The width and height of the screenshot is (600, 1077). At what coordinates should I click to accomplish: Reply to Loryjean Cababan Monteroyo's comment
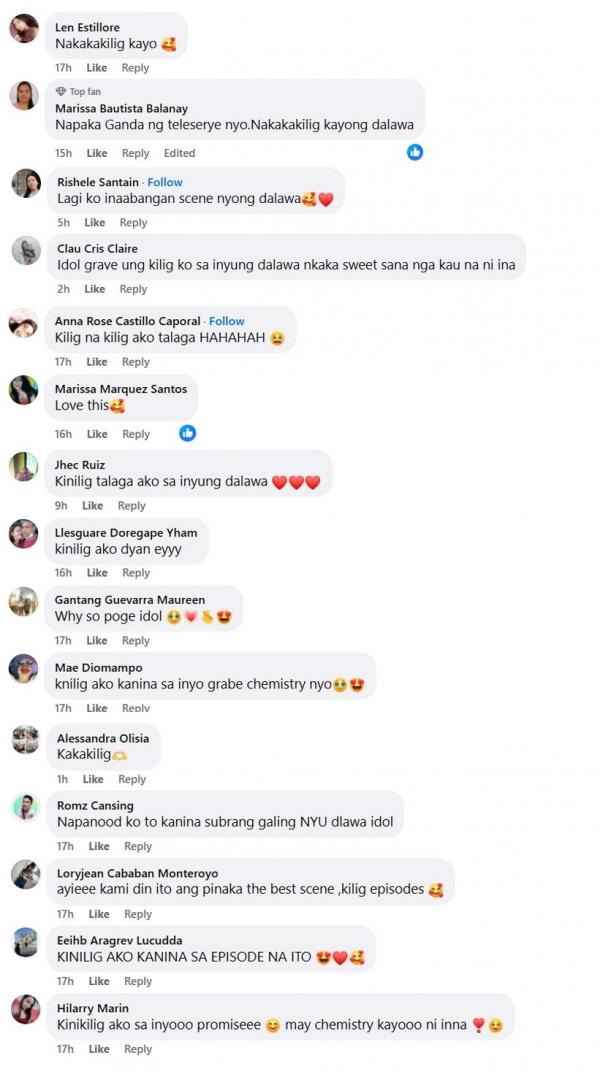point(138,914)
